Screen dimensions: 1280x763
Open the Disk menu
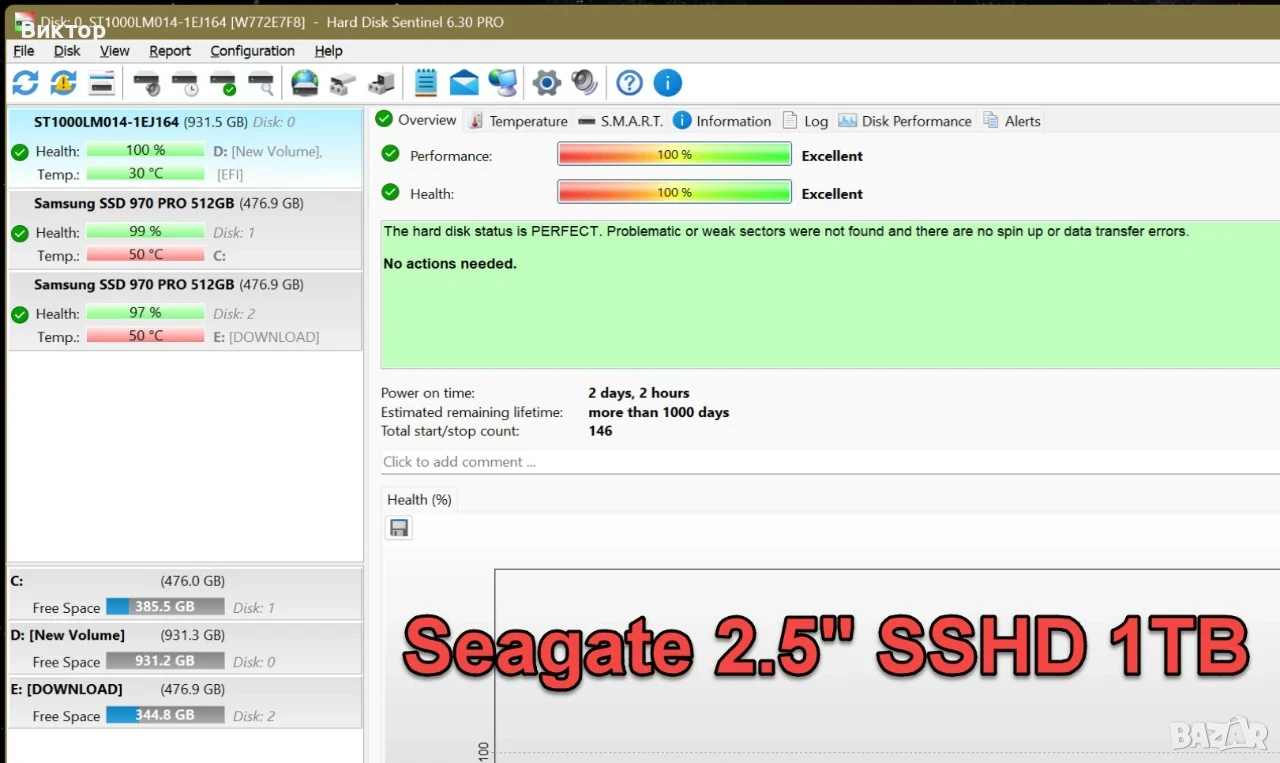click(67, 51)
